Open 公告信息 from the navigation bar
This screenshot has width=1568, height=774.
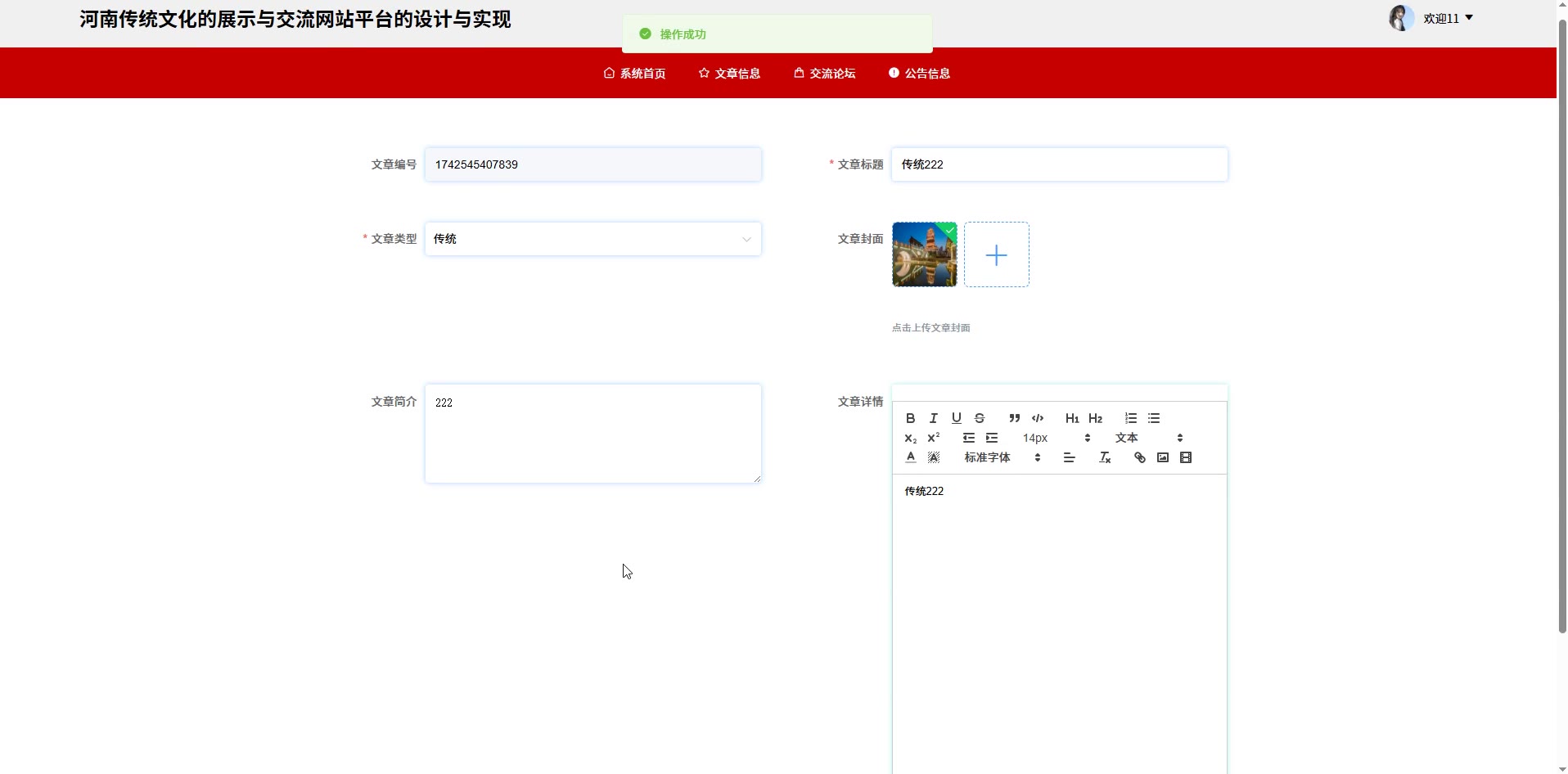[x=919, y=74]
